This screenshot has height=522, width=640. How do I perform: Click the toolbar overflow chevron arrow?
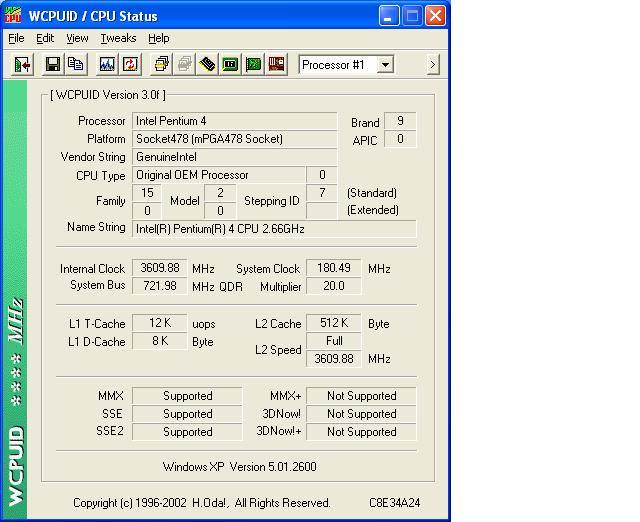(433, 64)
